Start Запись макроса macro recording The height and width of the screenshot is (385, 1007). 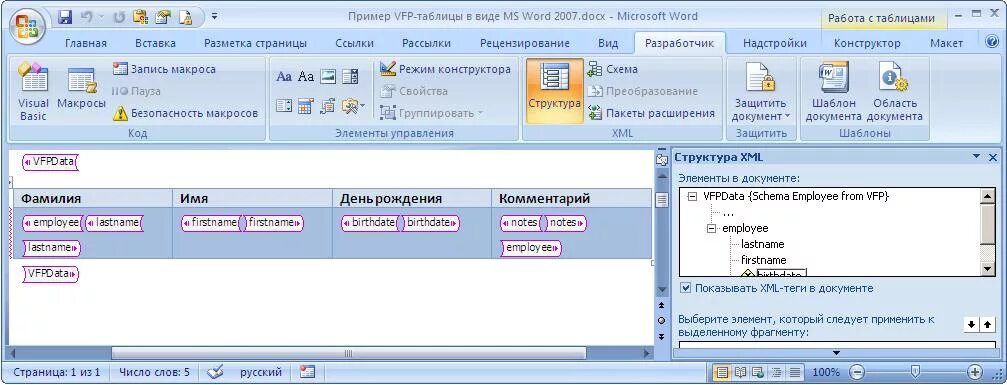(x=164, y=69)
